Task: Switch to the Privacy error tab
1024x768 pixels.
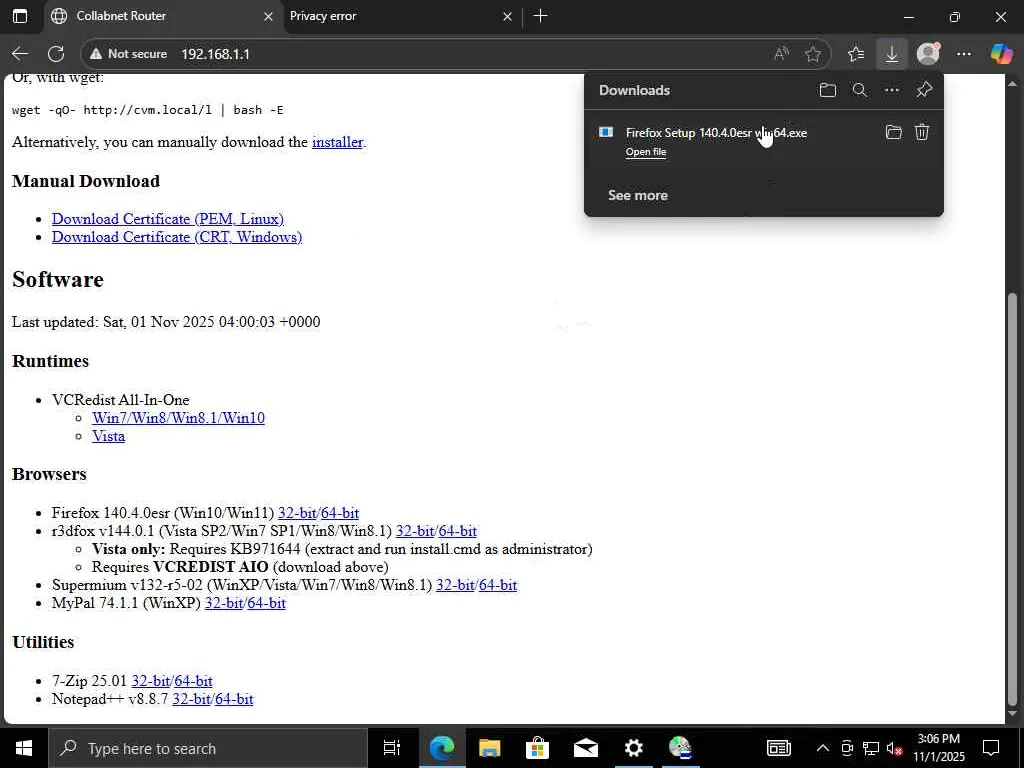Action: pos(400,16)
